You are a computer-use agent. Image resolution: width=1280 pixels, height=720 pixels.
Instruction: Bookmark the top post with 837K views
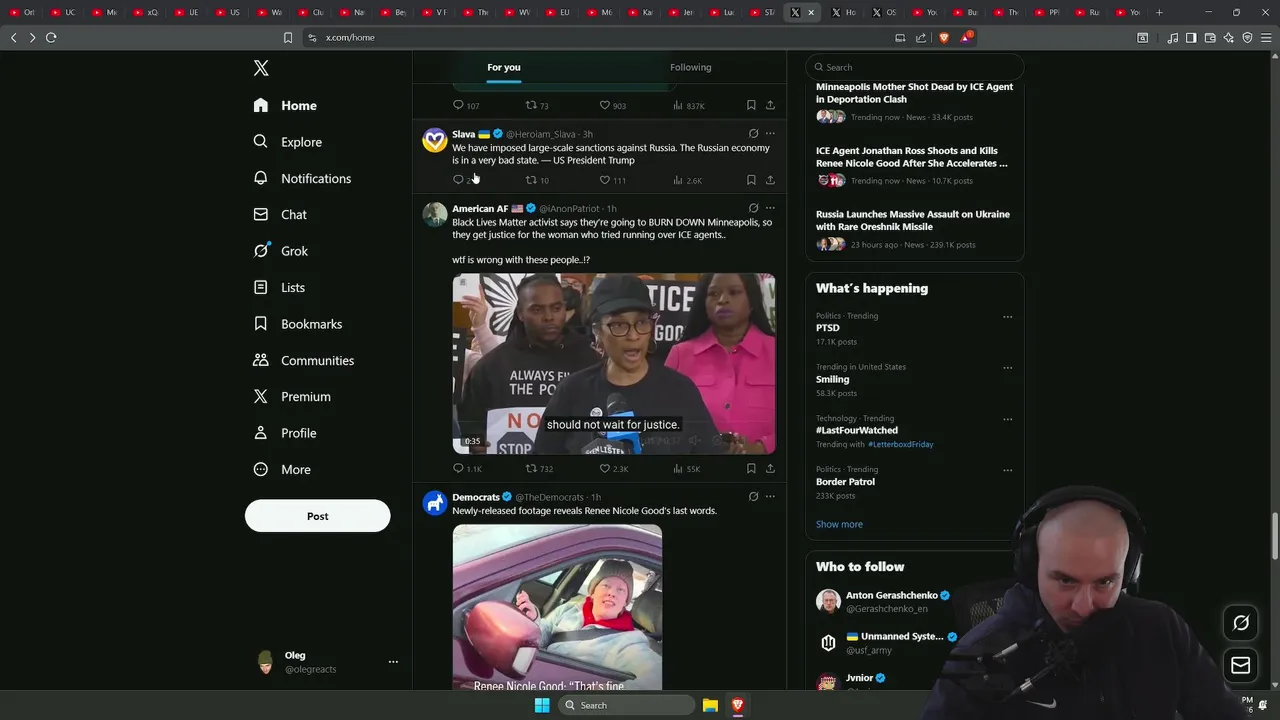click(751, 105)
